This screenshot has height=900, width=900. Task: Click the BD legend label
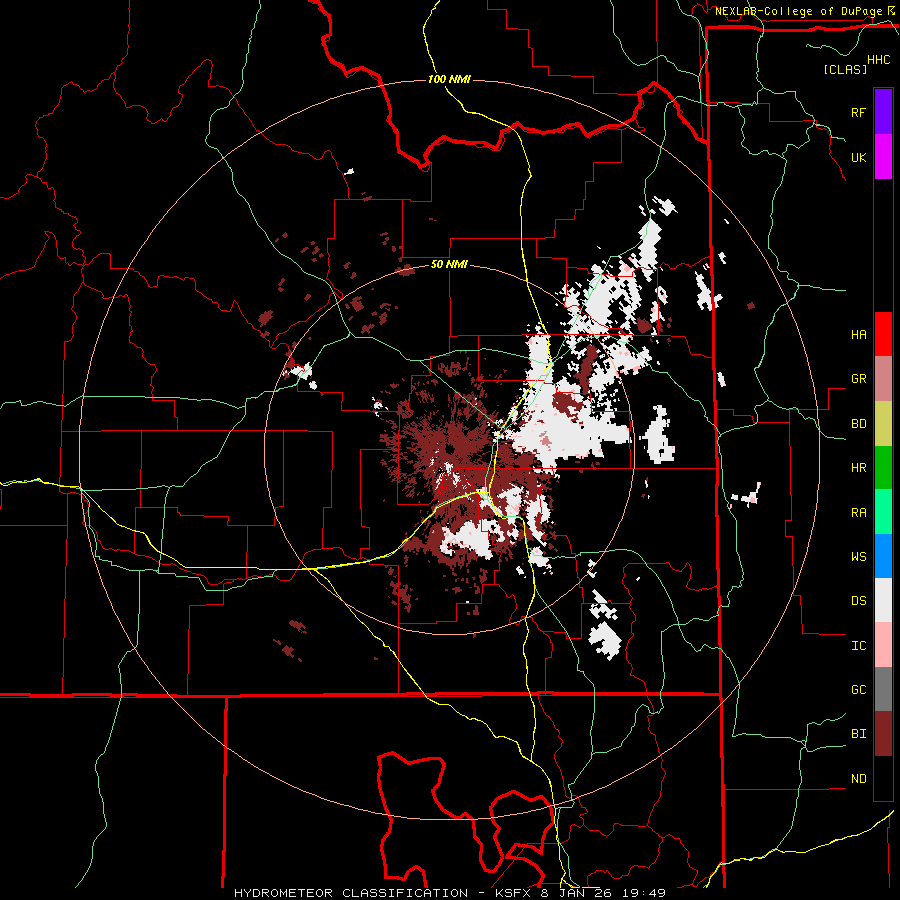pos(858,424)
